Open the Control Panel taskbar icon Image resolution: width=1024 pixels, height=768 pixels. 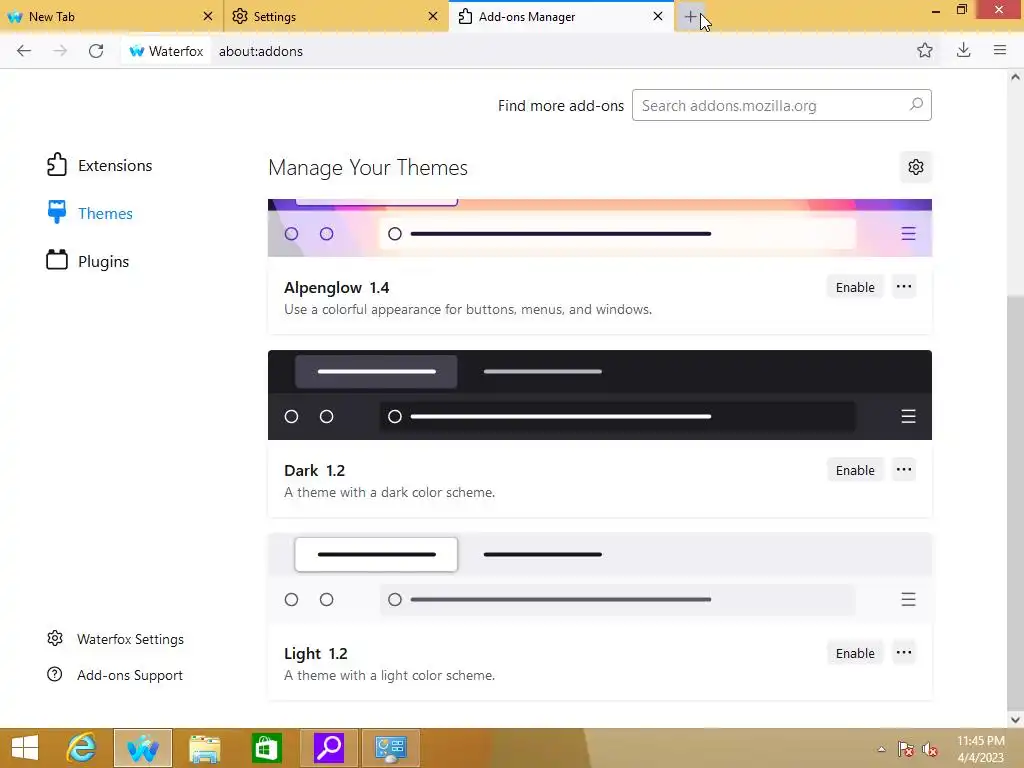[391, 748]
